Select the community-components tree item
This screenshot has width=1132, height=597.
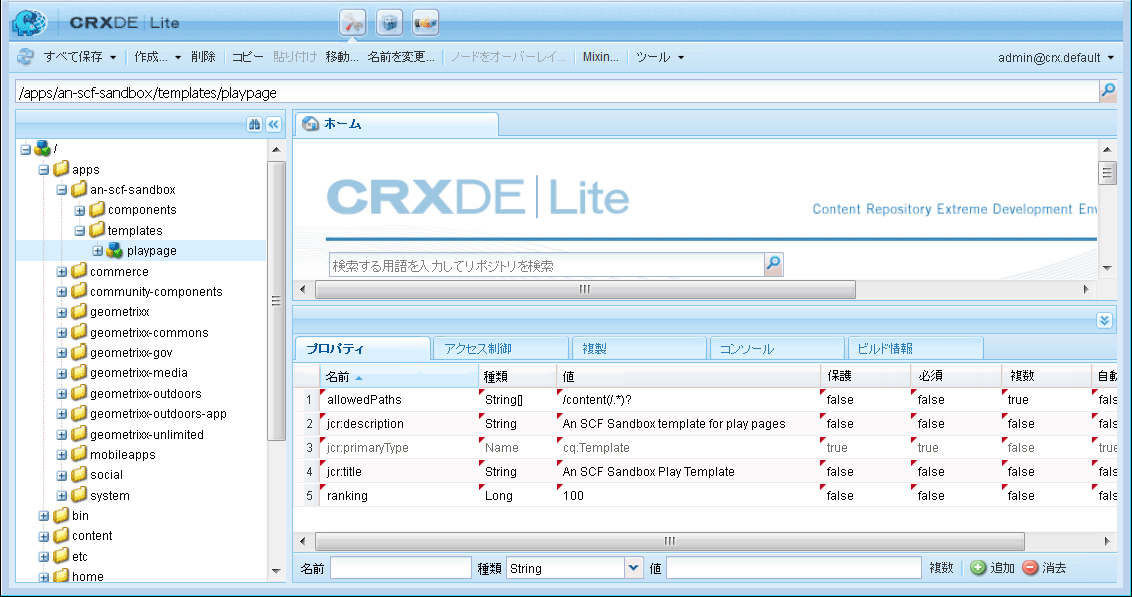156,292
